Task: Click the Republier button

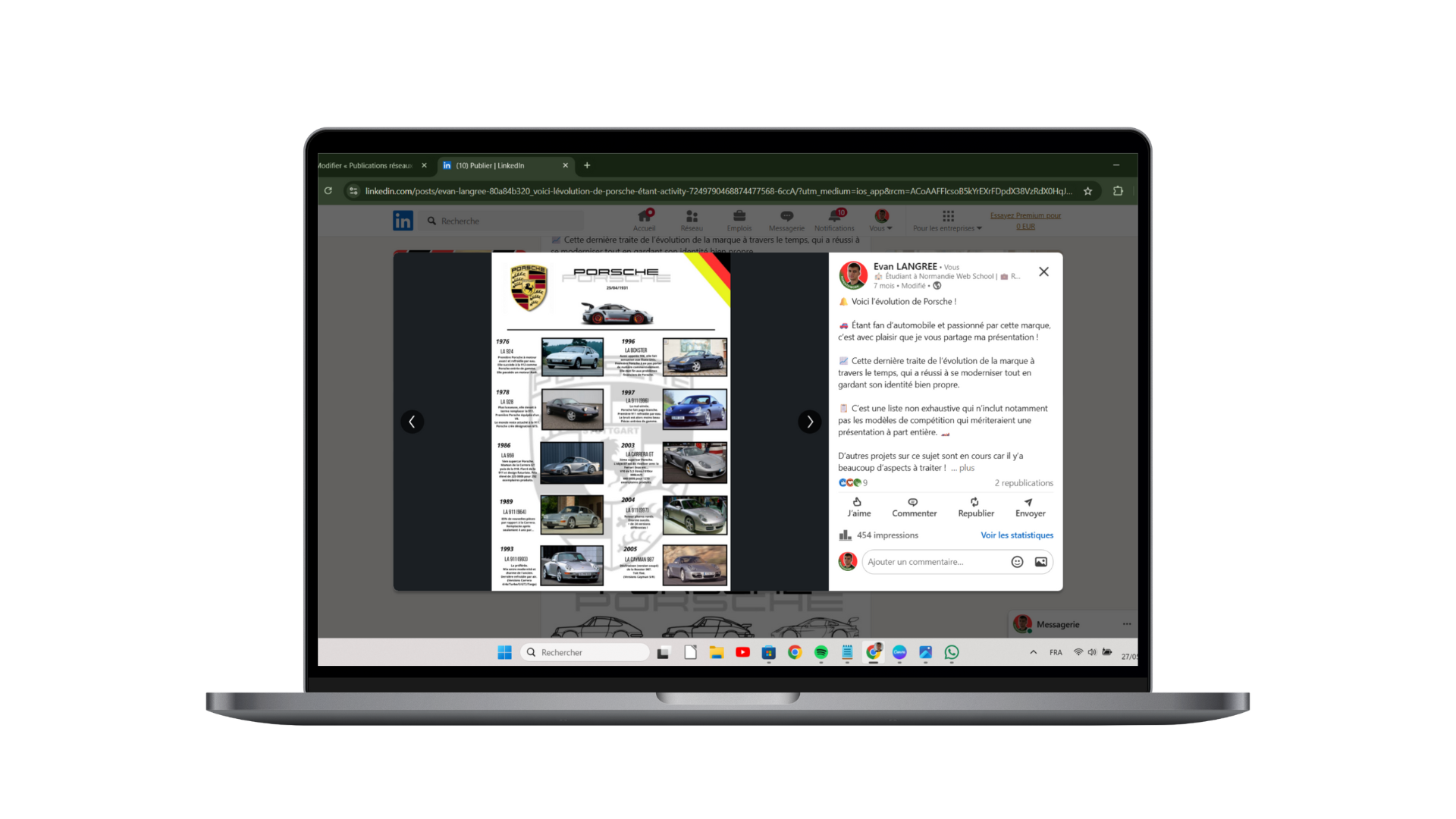Action: pyautogui.click(x=975, y=507)
